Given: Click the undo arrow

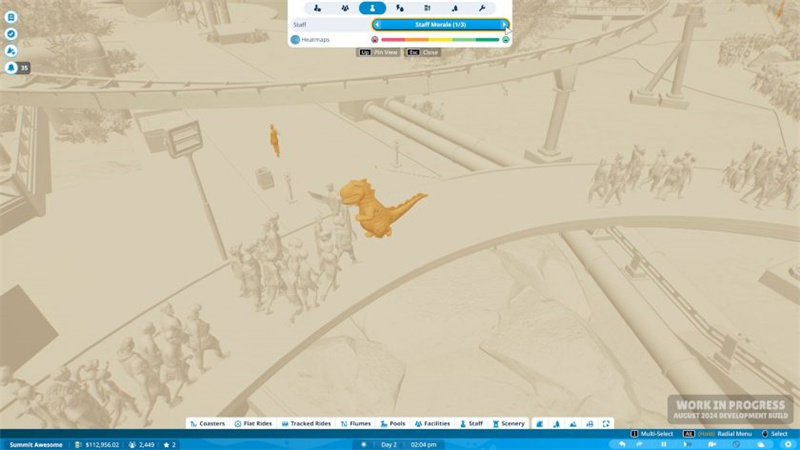Looking at the screenshot, I should 621,444.
